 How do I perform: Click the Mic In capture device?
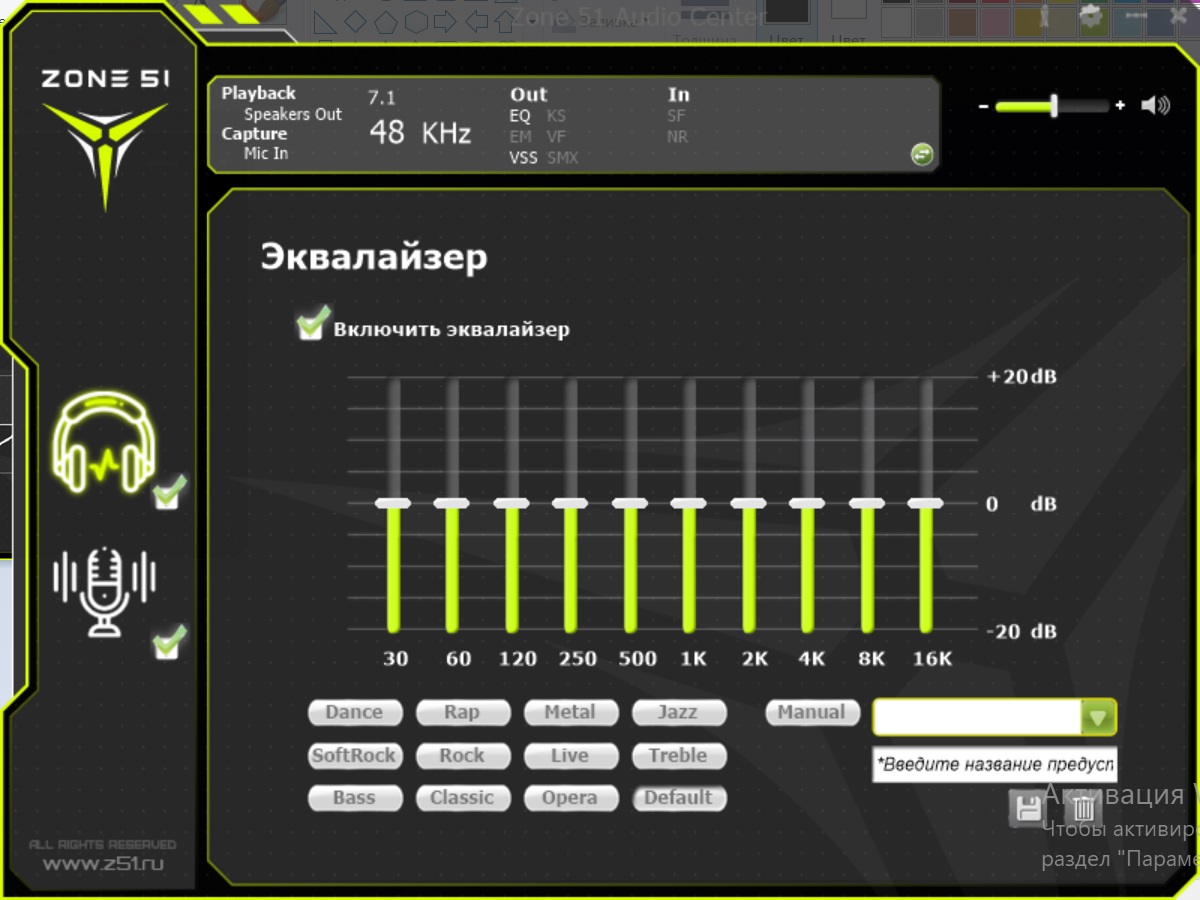tap(266, 154)
